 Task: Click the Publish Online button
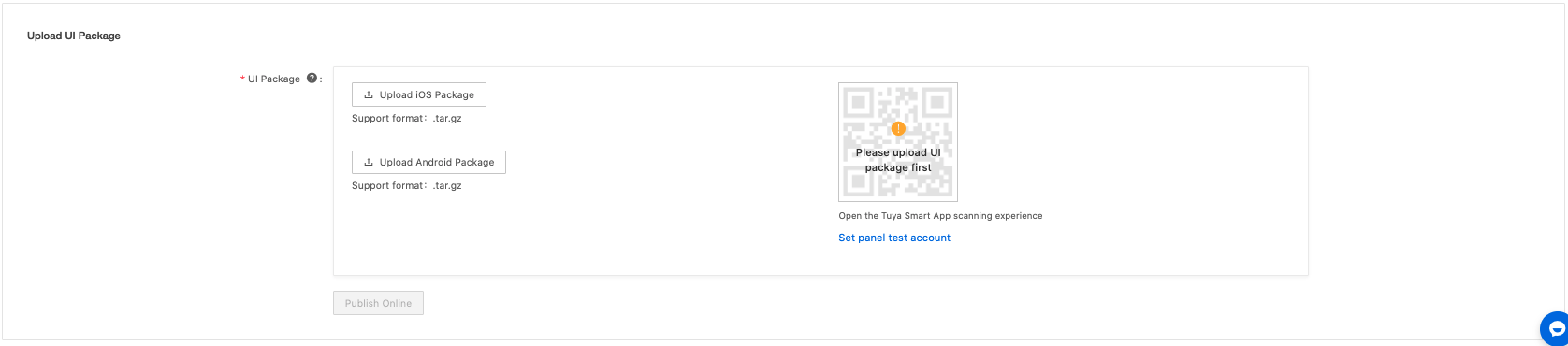pyautogui.click(x=378, y=303)
